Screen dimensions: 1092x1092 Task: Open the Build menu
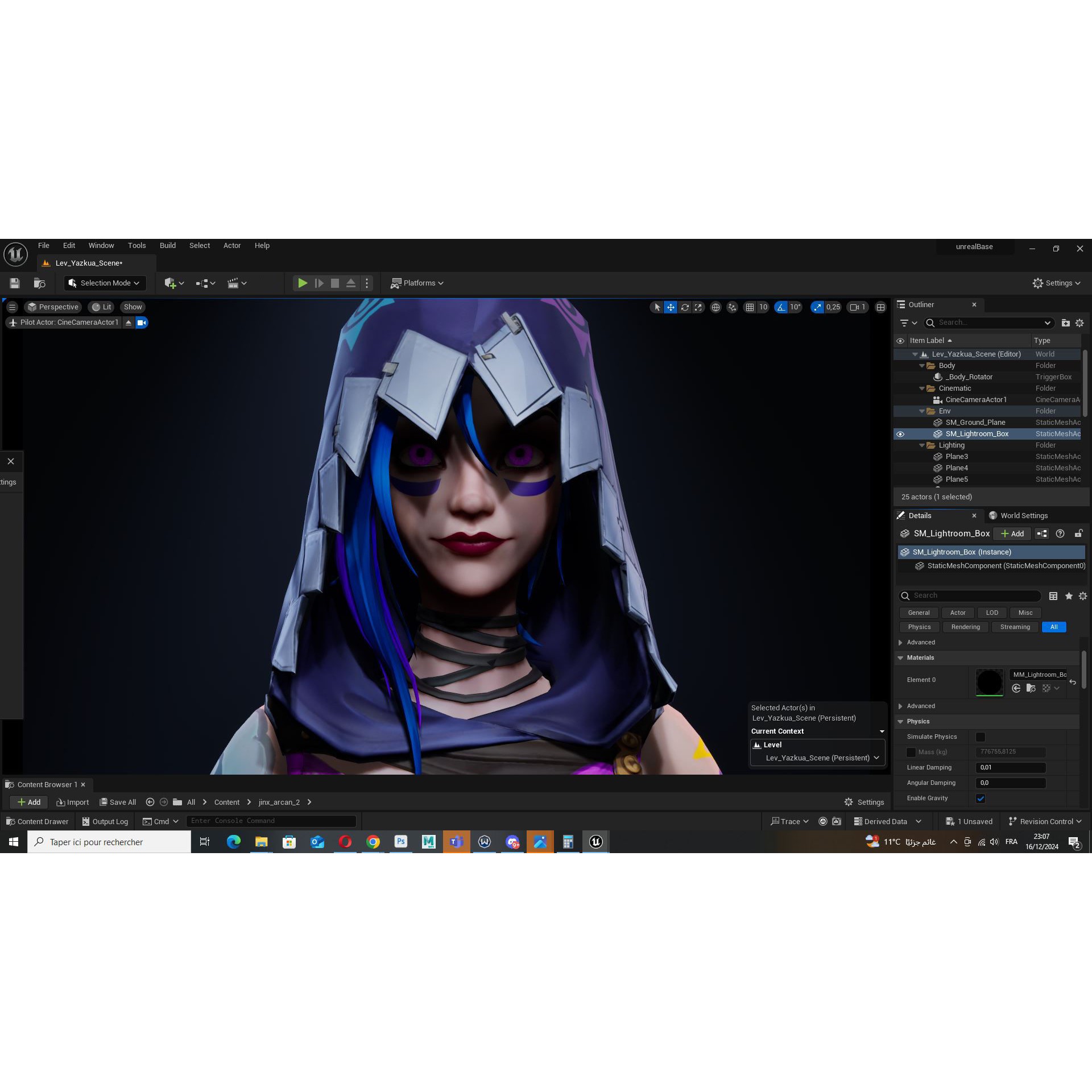tap(168, 246)
